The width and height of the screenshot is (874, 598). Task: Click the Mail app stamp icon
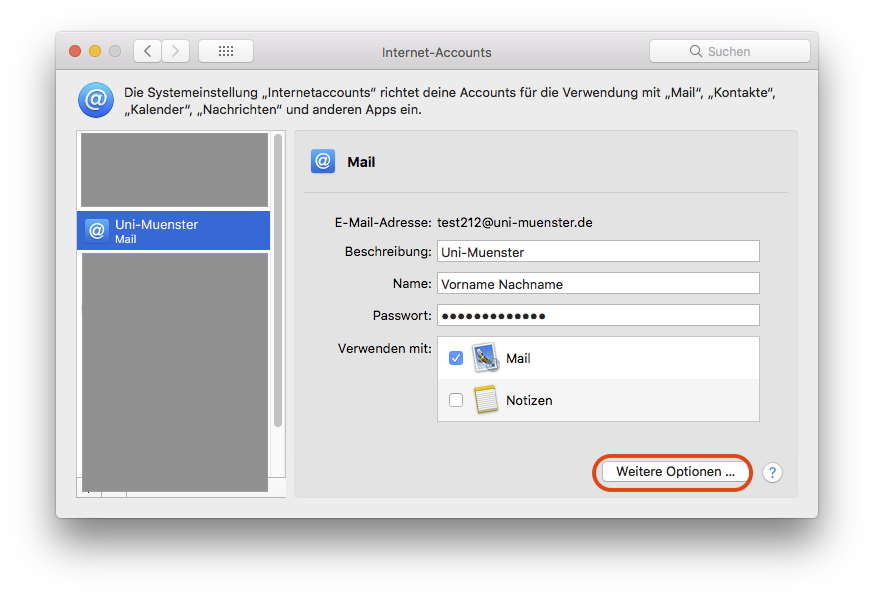(485, 358)
